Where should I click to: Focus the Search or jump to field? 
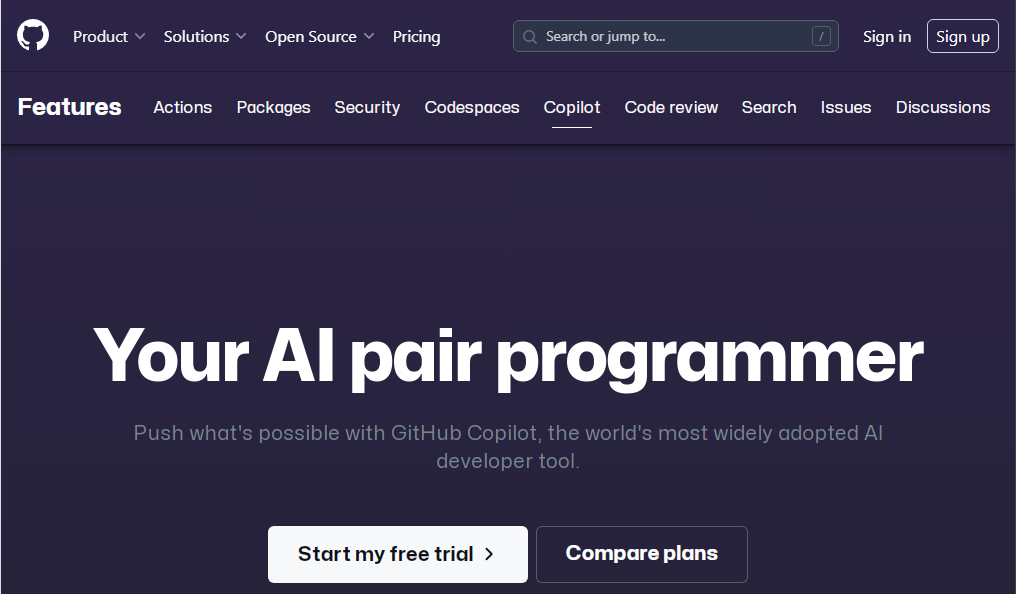676,36
